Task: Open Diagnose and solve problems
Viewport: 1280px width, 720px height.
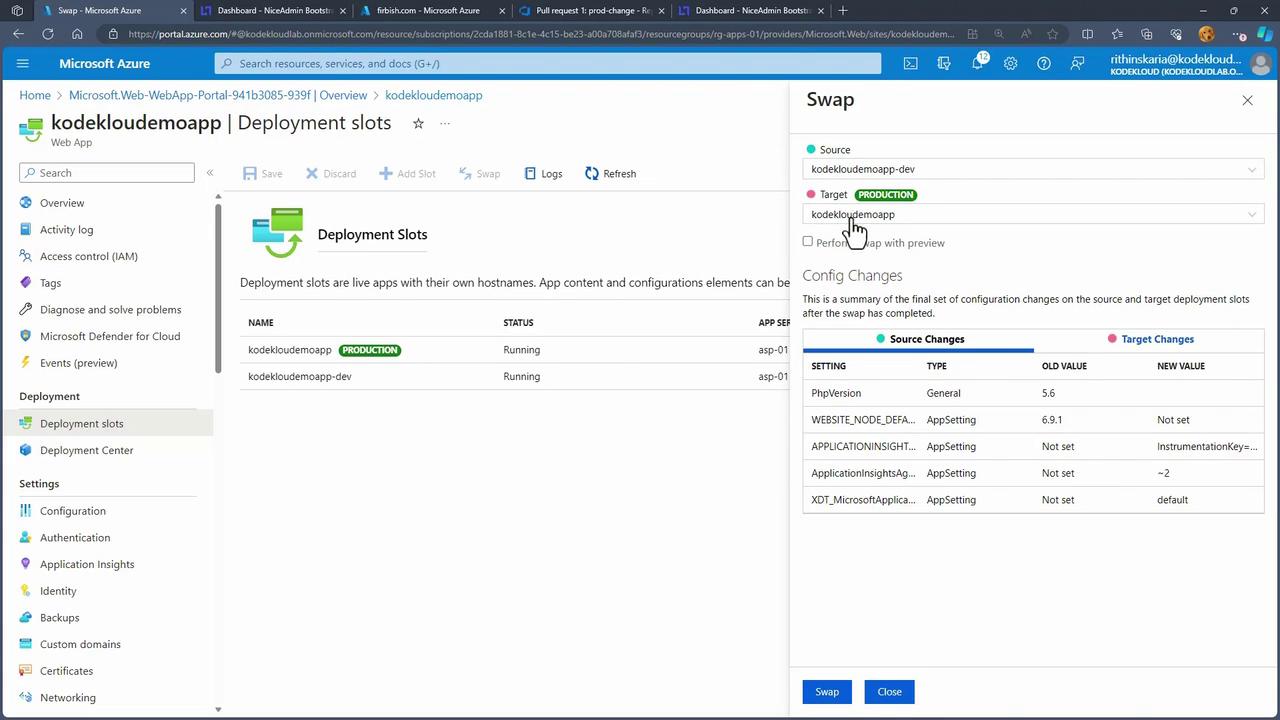Action: tap(110, 310)
